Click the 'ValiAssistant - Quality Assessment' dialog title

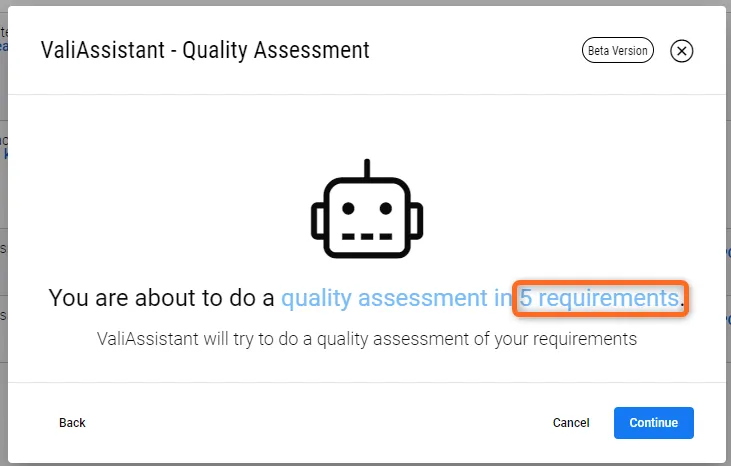coord(205,49)
